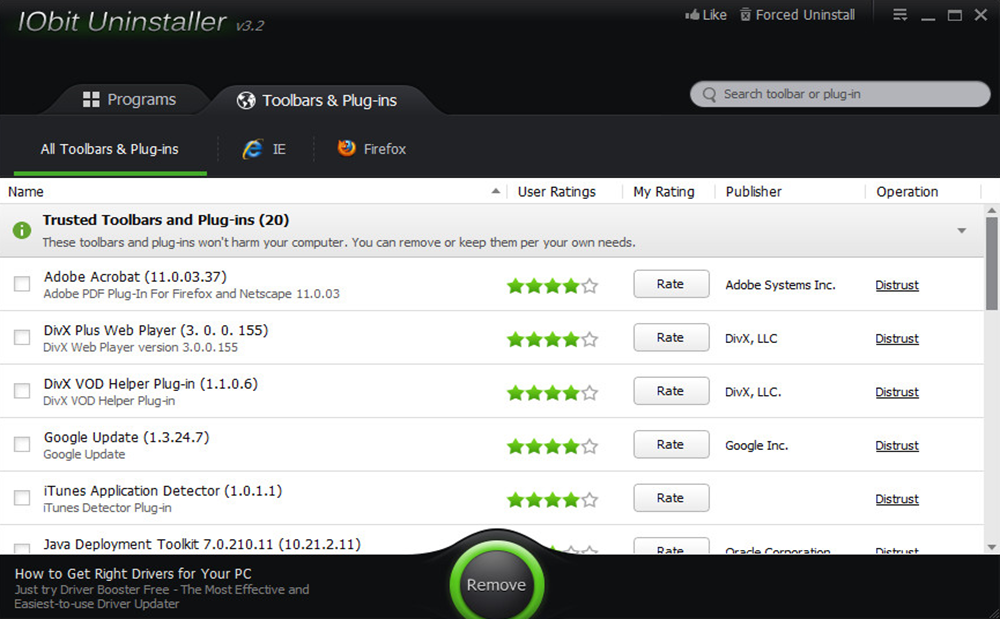Click DivX VOD Helper star rating
The width and height of the screenshot is (1000, 619).
click(x=552, y=393)
